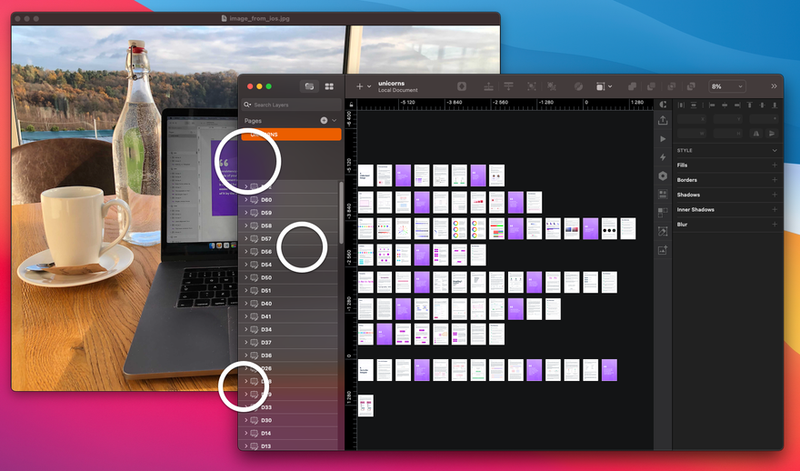
Task: Click the share/export upload icon
Action: [662, 120]
